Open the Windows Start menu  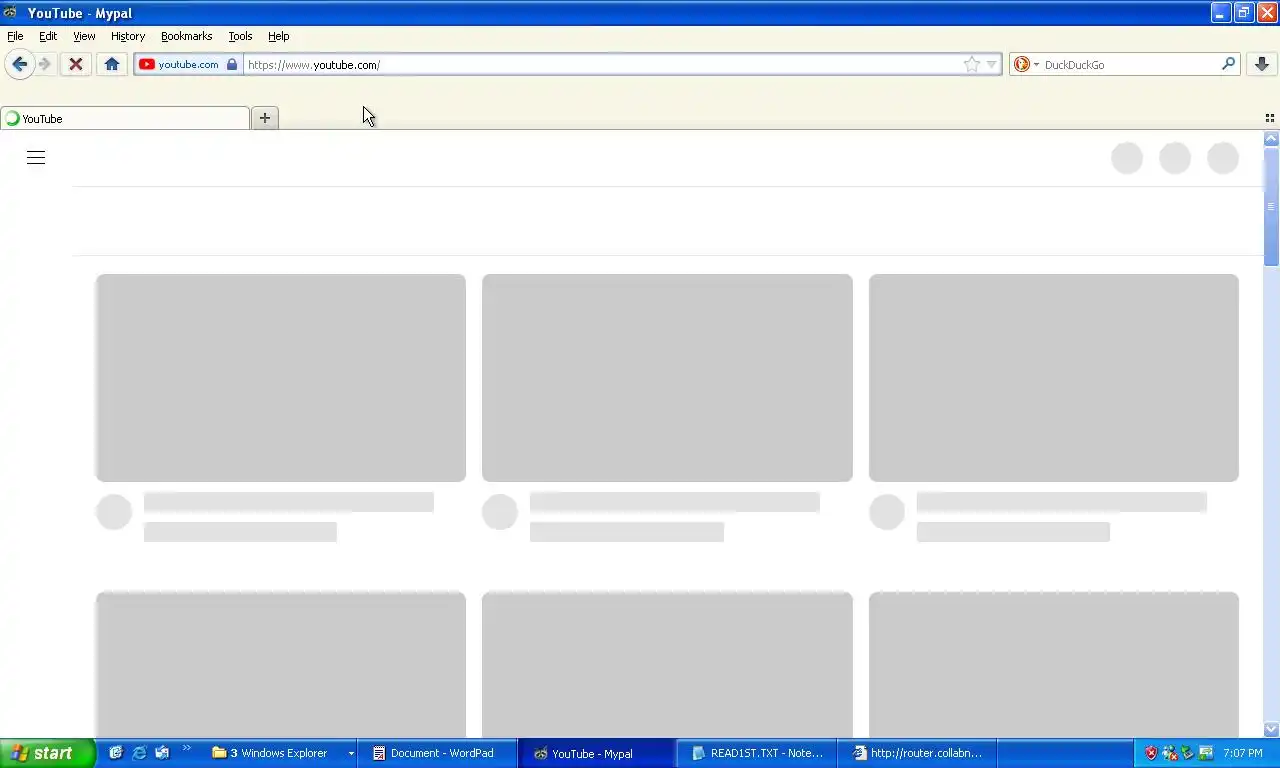coord(48,753)
